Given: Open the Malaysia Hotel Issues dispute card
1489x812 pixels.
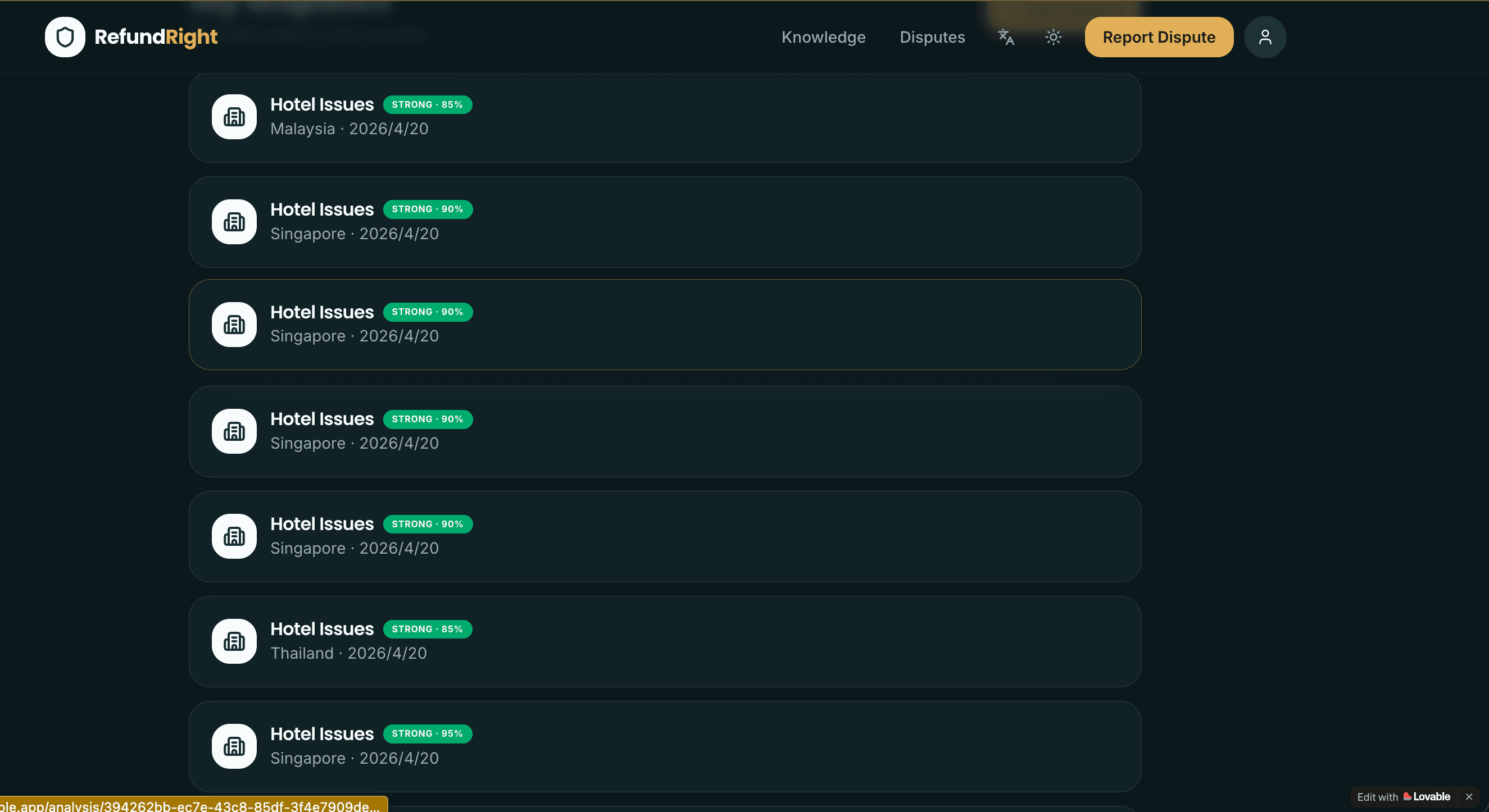Looking at the screenshot, I should click(665, 118).
